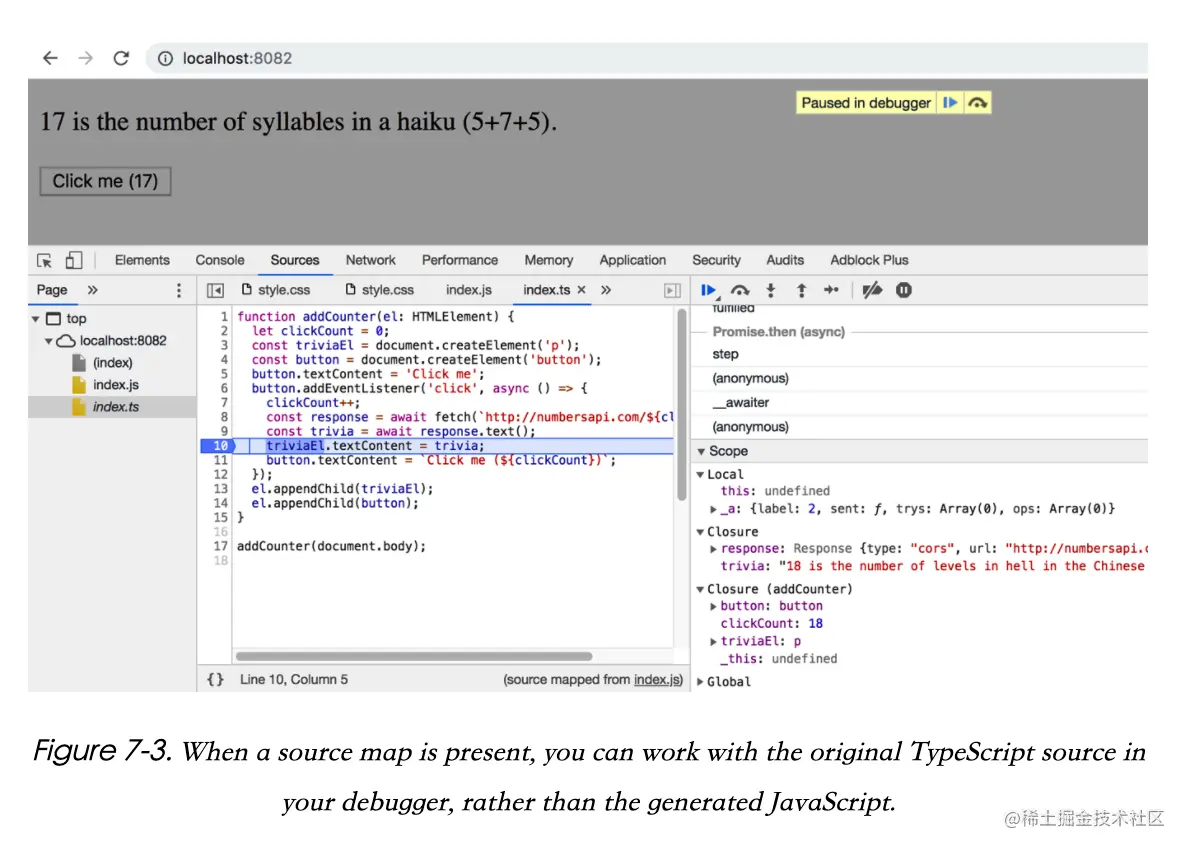The image size is (1188, 852).
Task: Open the index.js editor tab
Action: coord(468,290)
